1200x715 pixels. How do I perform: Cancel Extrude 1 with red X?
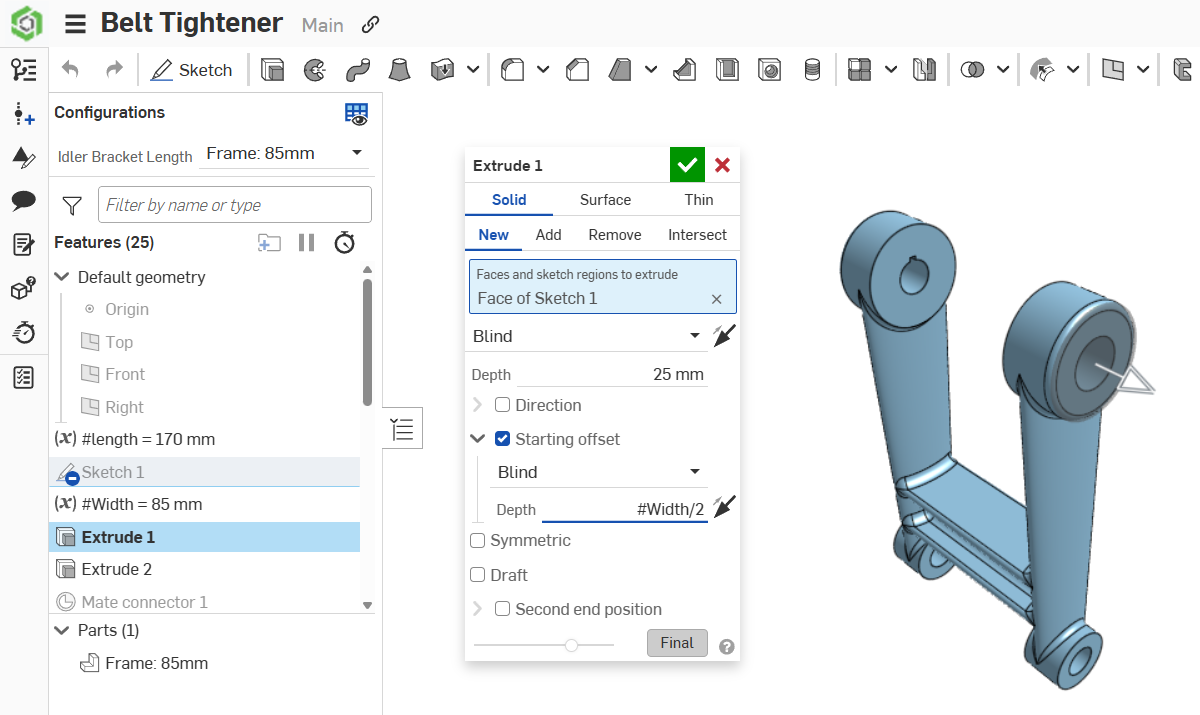click(722, 165)
